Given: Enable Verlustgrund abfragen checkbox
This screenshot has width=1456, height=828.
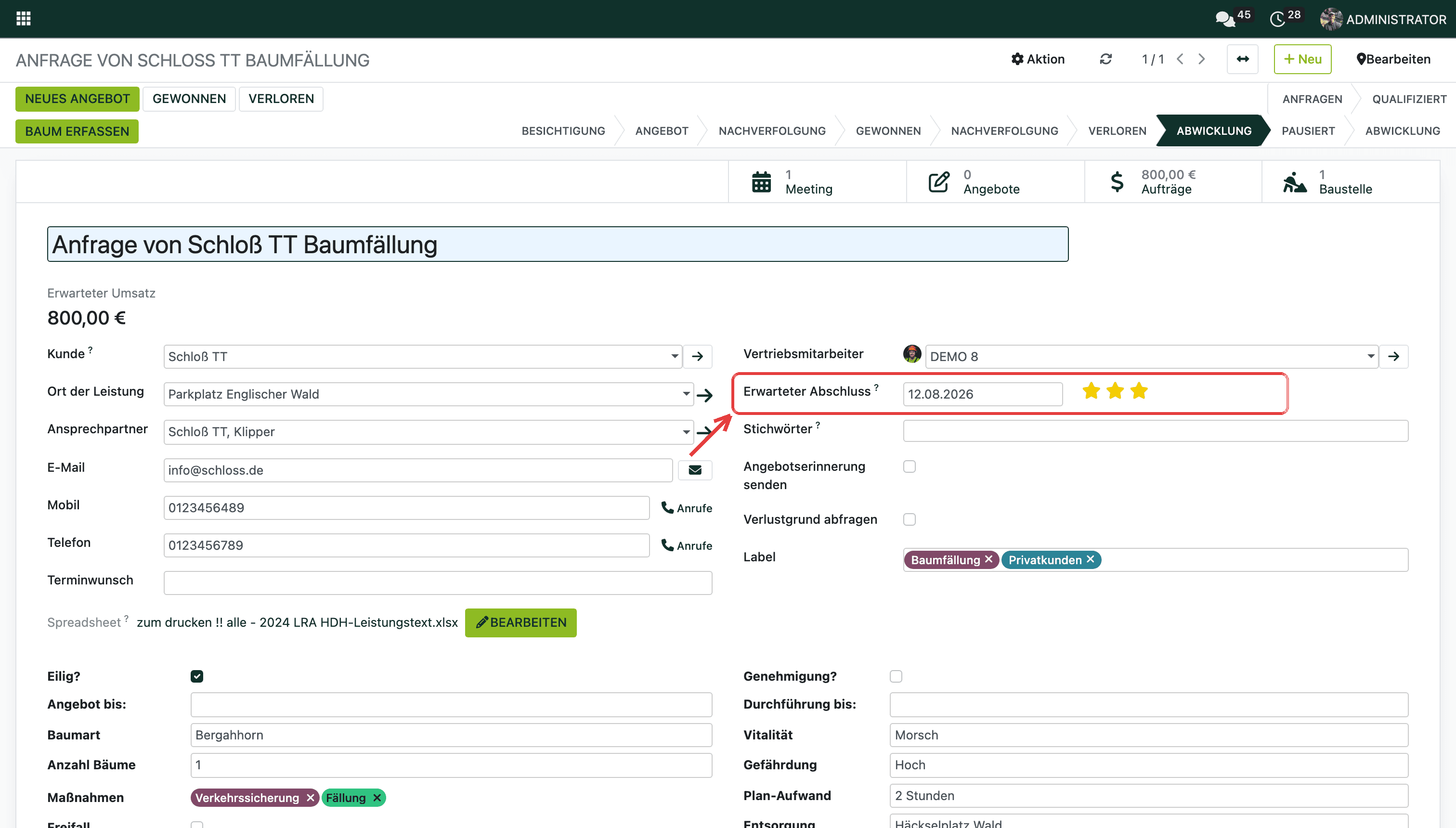Looking at the screenshot, I should (910, 520).
